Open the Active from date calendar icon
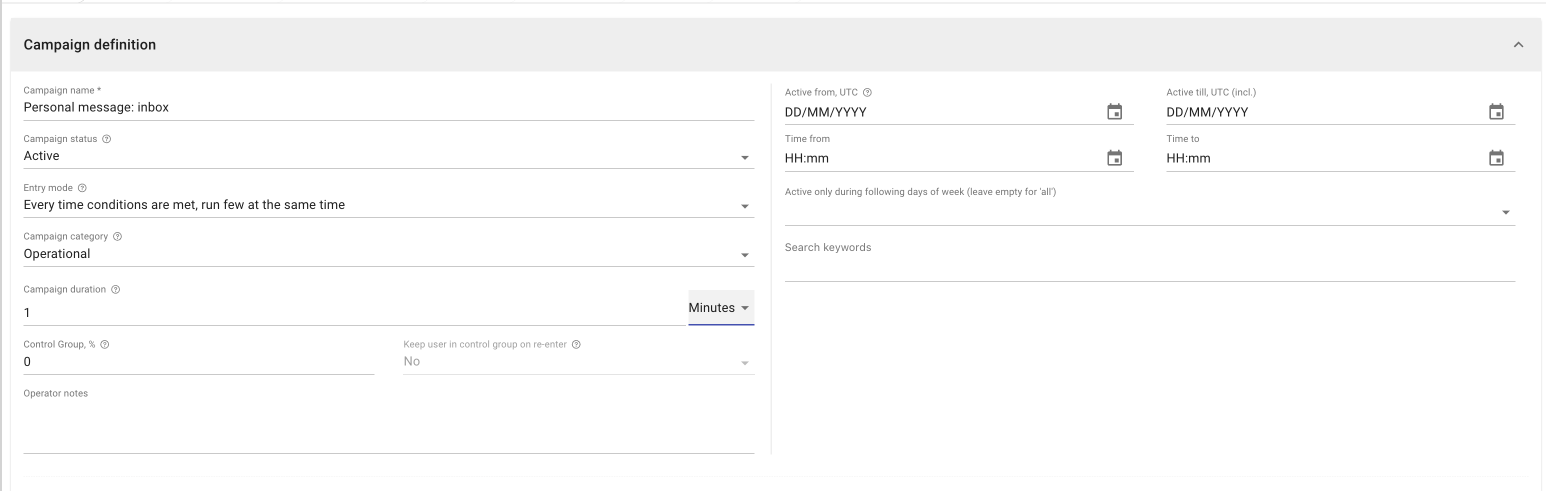This screenshot has height=491, width=1546. pos(1114,112)
